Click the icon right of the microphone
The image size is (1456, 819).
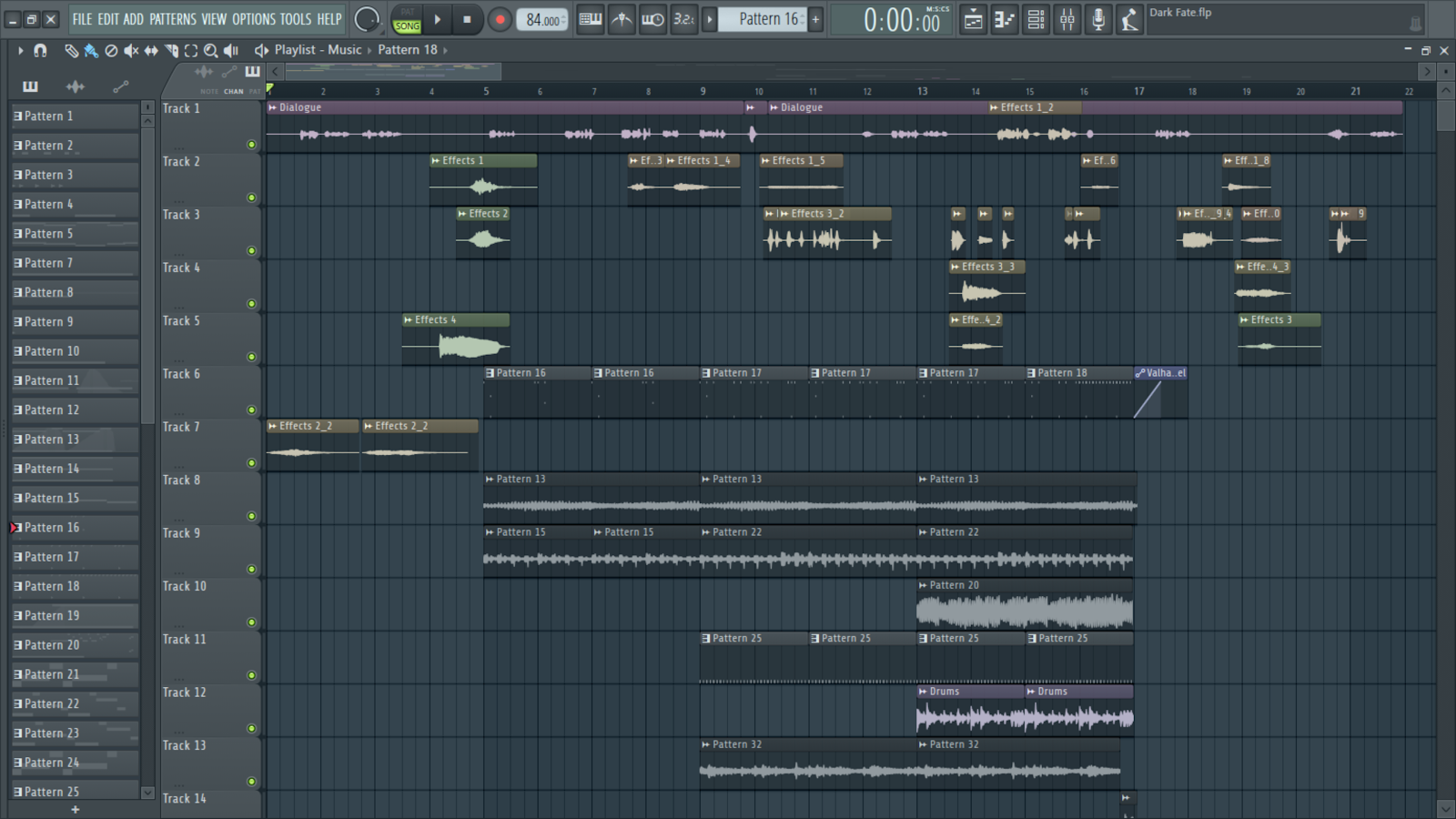pos(1129,19)
